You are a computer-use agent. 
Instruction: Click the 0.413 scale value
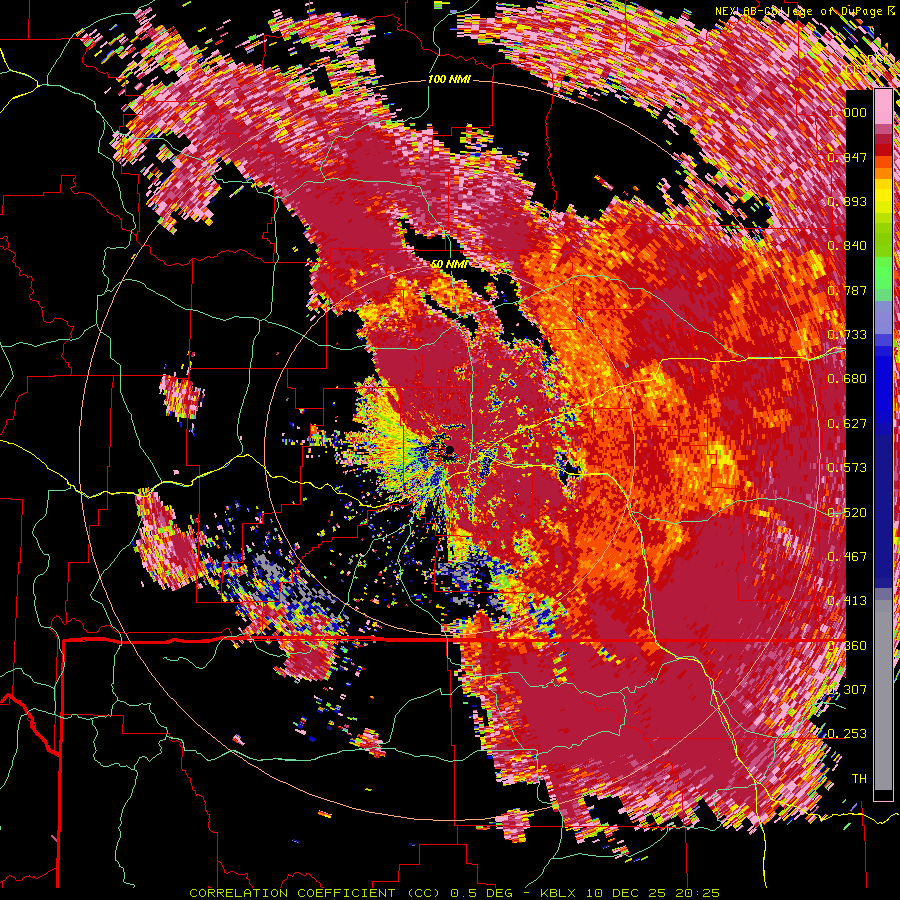tap(847, 601)
